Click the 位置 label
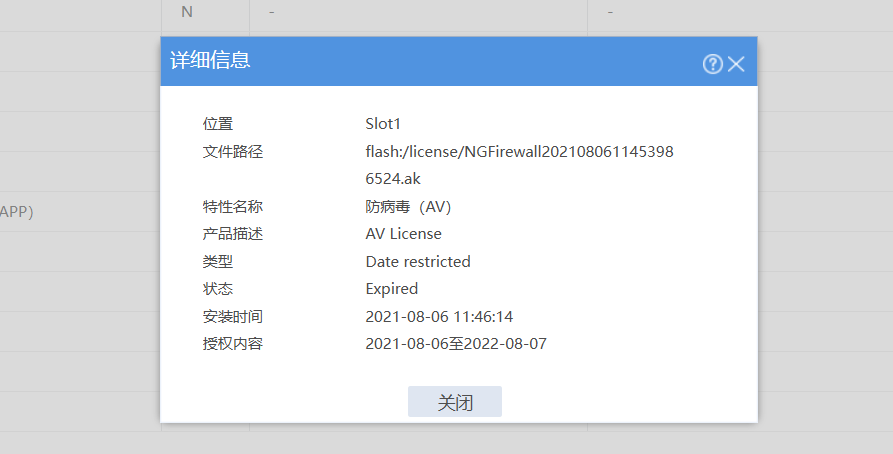 (218, 124)
